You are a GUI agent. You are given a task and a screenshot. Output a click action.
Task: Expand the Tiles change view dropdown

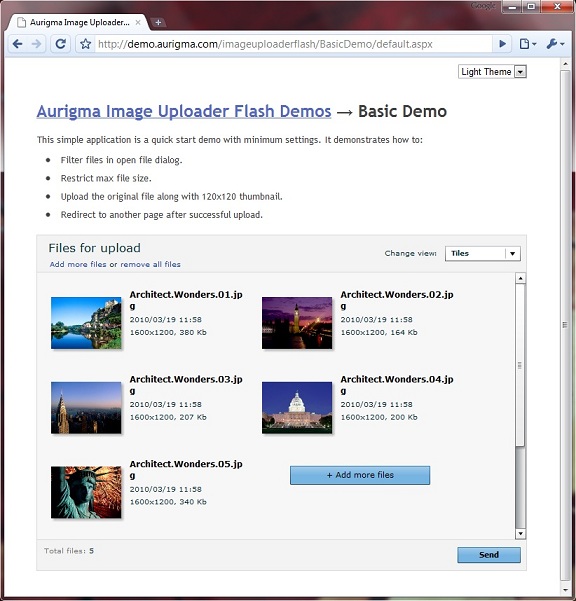pos(482,253)
